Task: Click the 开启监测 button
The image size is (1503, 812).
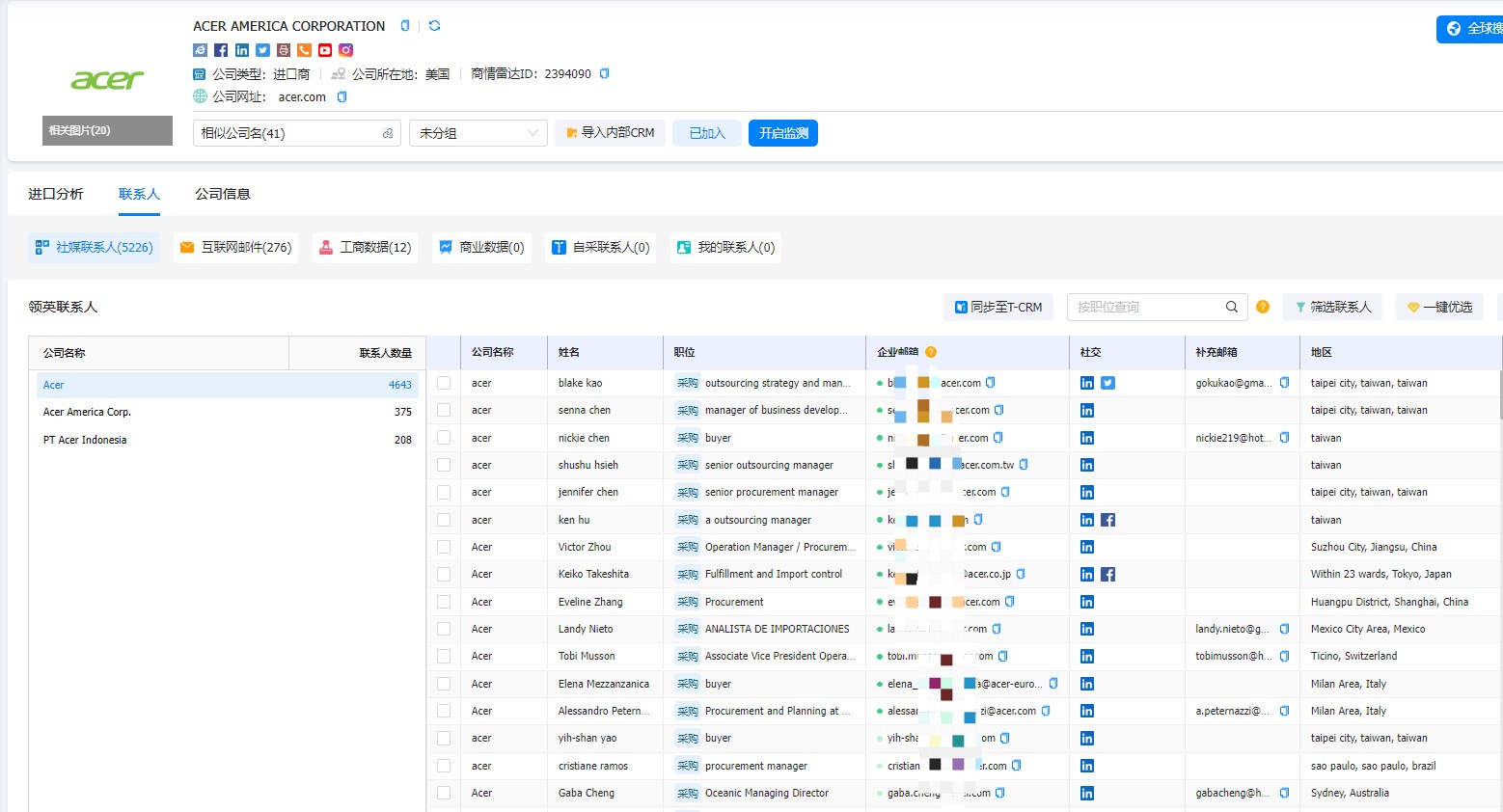Action: (x=783, y=133)
